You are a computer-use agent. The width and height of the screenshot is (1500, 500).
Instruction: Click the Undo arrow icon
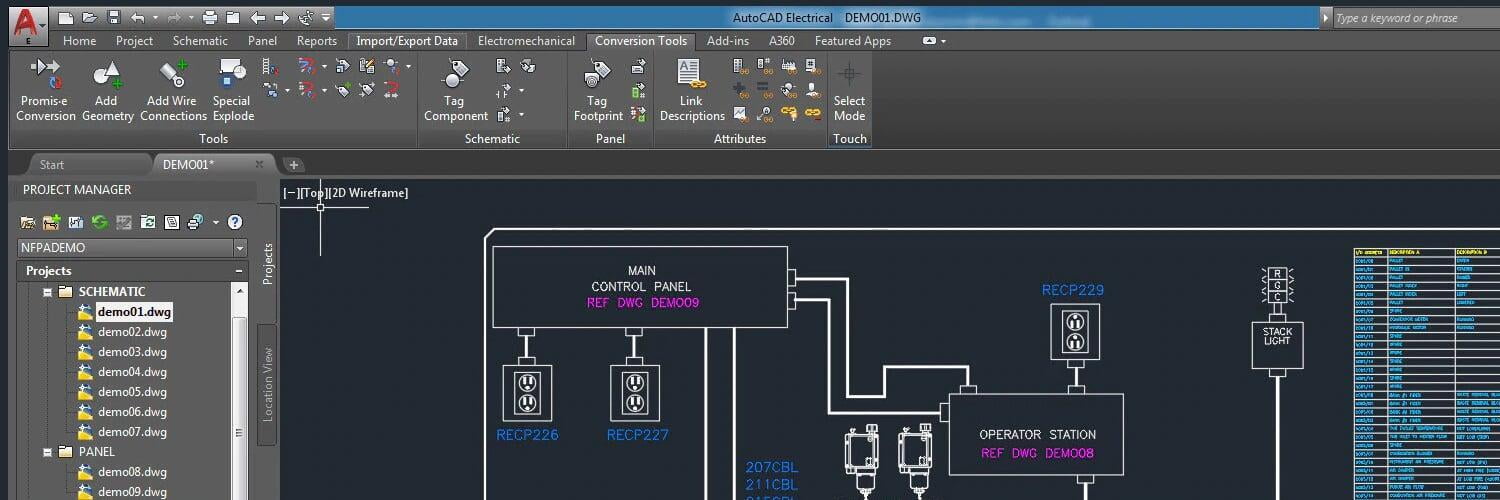click(x=137, y=18)
